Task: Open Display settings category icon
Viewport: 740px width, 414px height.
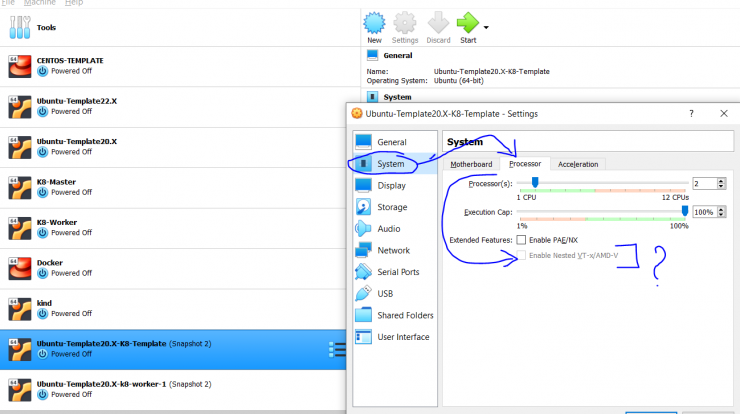Action: click(x=363, y=185)
